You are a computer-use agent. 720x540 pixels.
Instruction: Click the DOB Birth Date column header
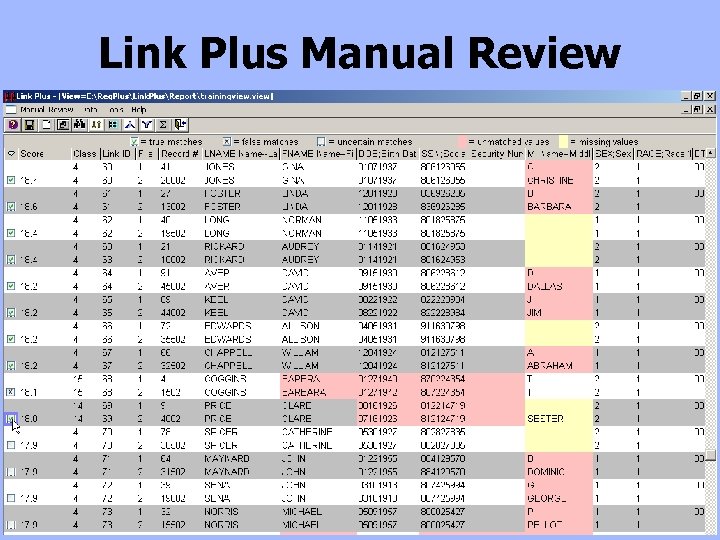pyautogui.click(x=387, y=154)
